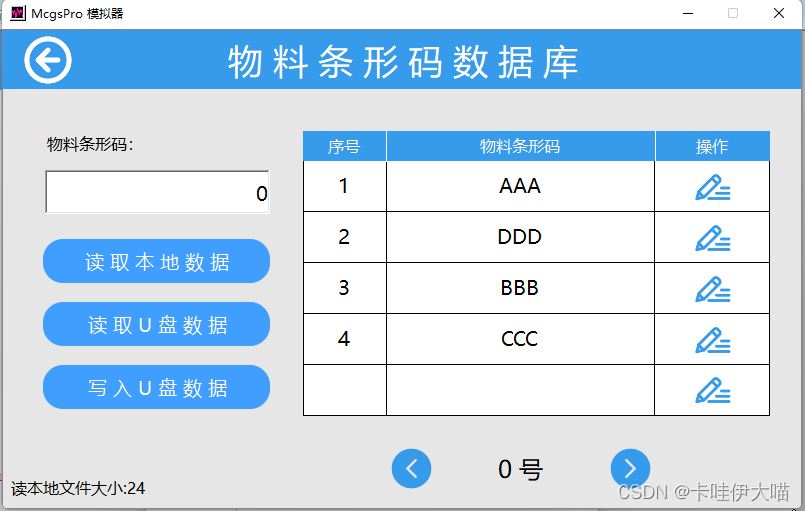This screenshot has width=805, height=511.
Task: Go to next page with right arrow
Action: tap(630, 468)
